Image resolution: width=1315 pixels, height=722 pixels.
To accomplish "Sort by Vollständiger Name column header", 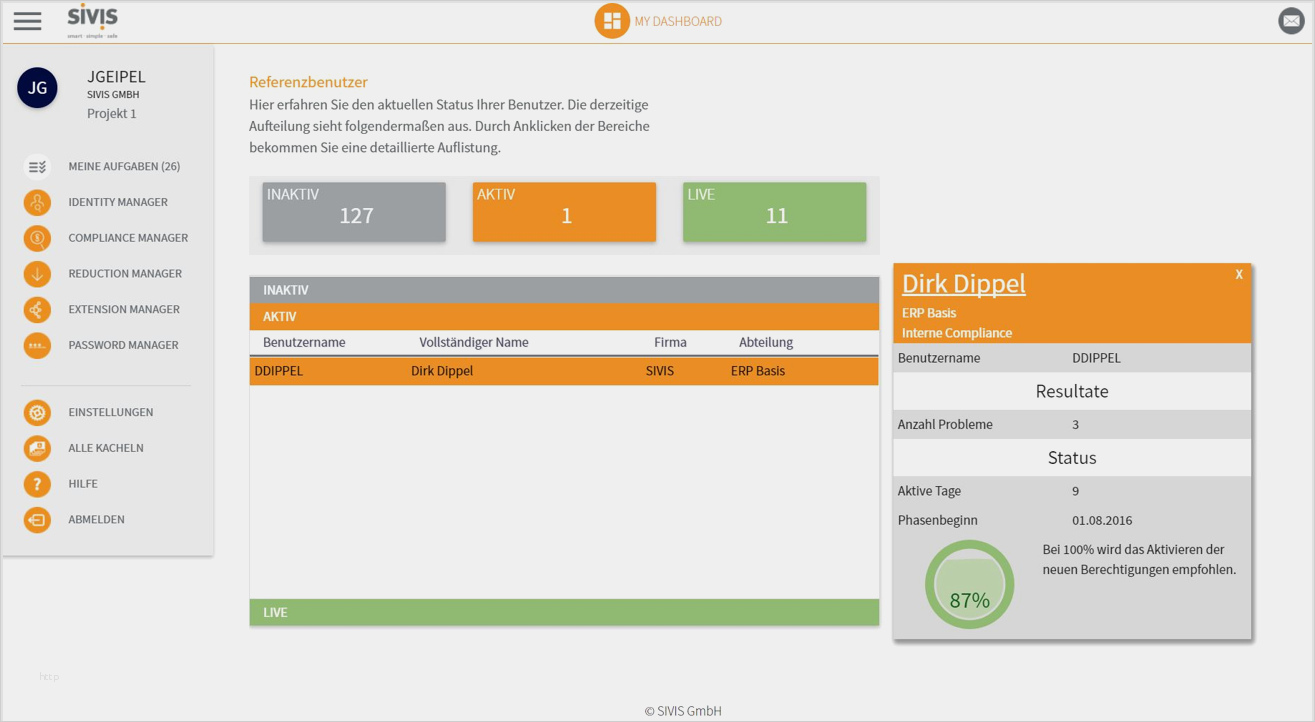I will pyautogui.click(x=474, y=342).
